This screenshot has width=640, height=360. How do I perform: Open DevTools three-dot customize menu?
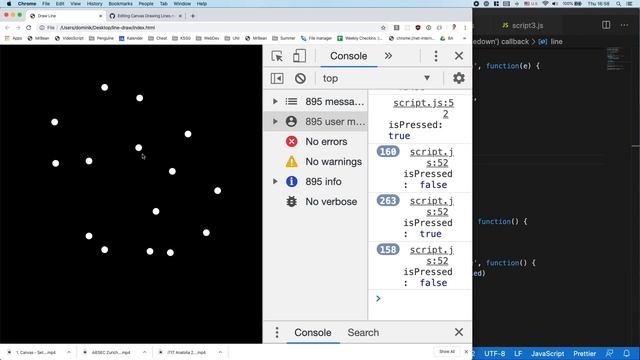pyautogui.click(x=436, y=56)
